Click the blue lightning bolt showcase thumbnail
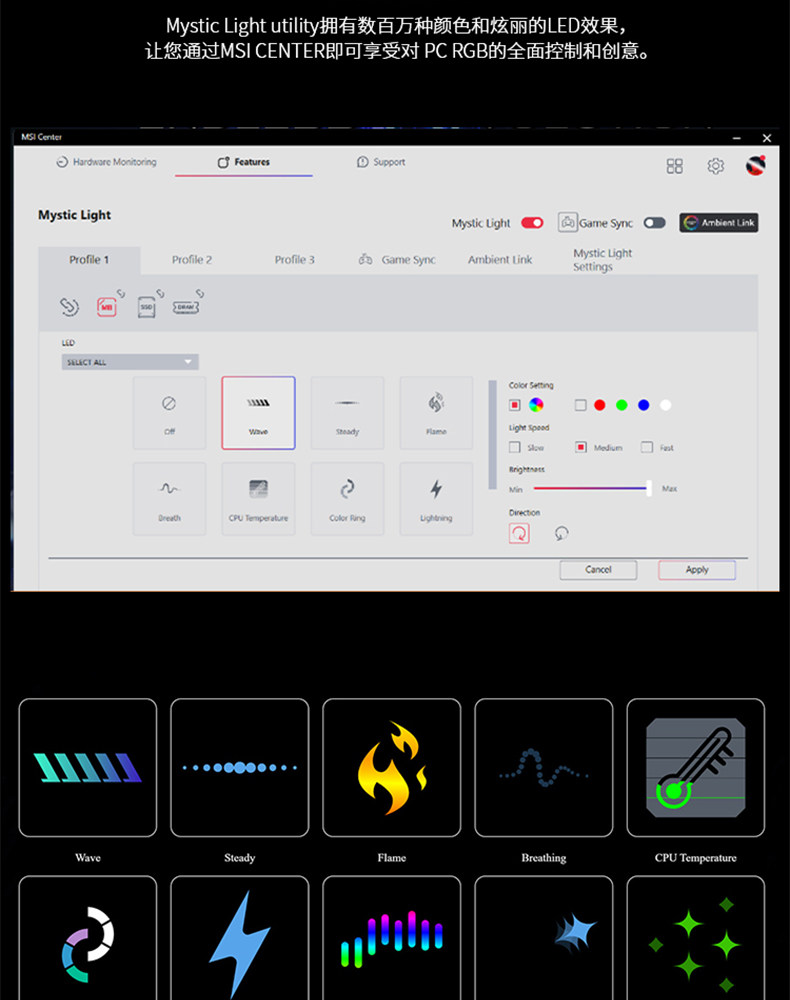The width and height of the screenshot is (790, 1000). click(240, 938)
